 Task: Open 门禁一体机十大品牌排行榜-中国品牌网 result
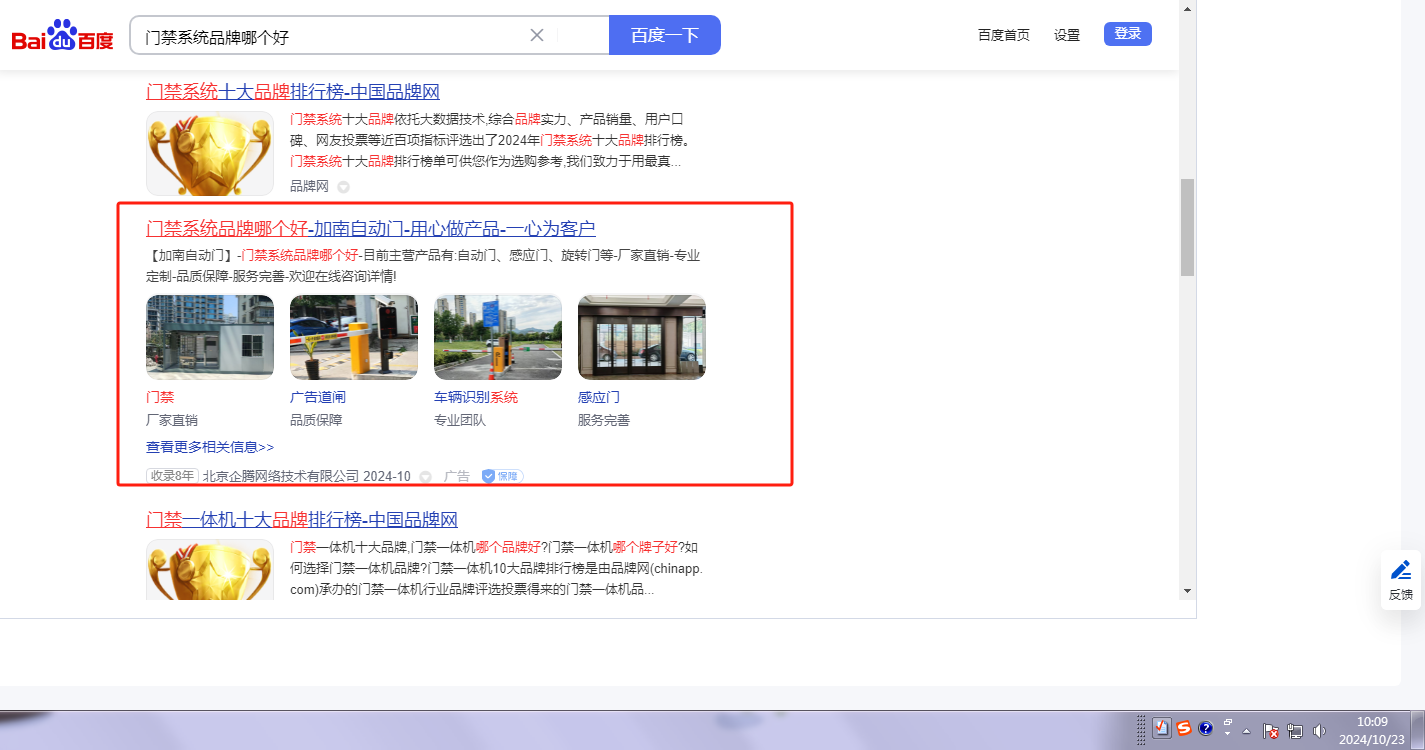(302, 520)
